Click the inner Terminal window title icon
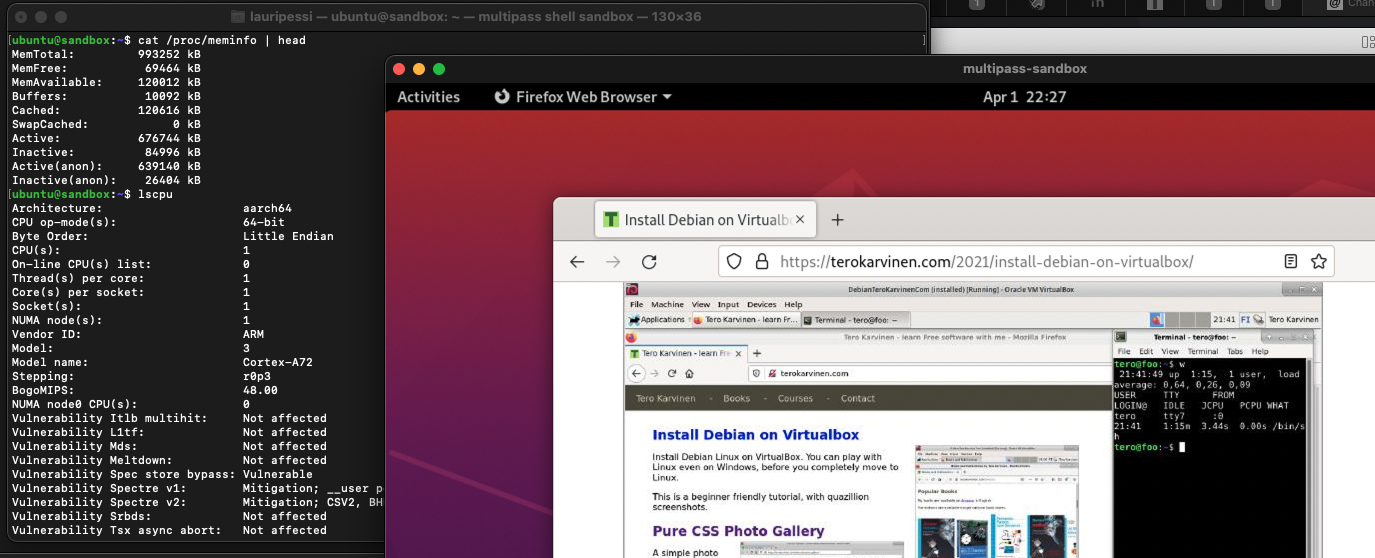 click(1121, 337)
